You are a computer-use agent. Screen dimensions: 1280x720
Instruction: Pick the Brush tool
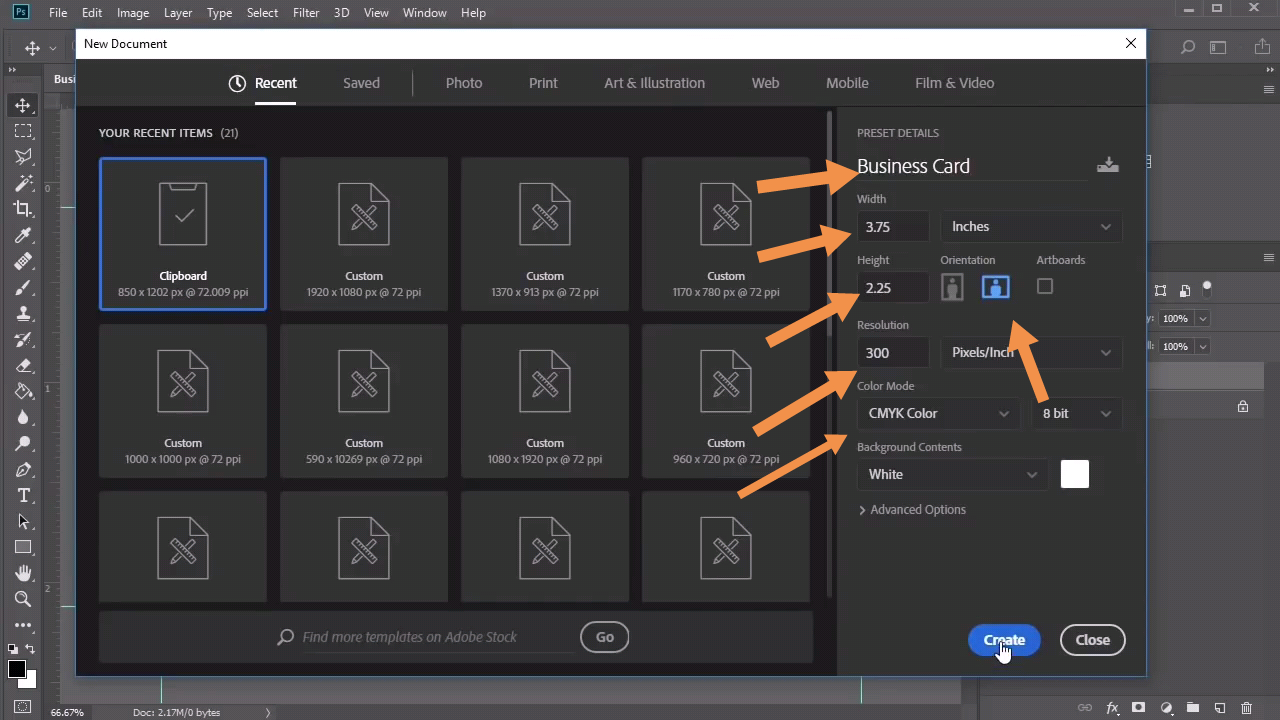pos(23,287)
